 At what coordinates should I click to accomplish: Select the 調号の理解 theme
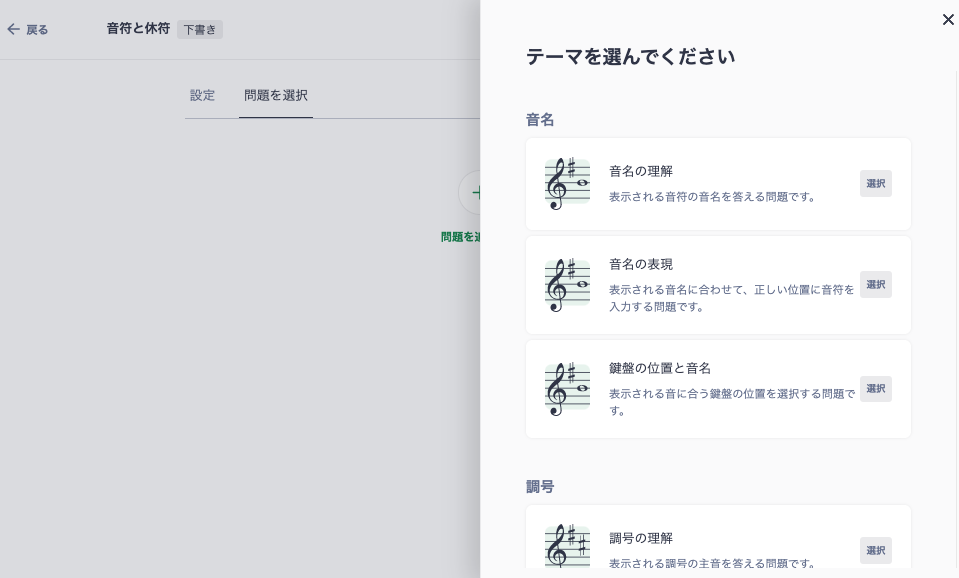[875, 550]
